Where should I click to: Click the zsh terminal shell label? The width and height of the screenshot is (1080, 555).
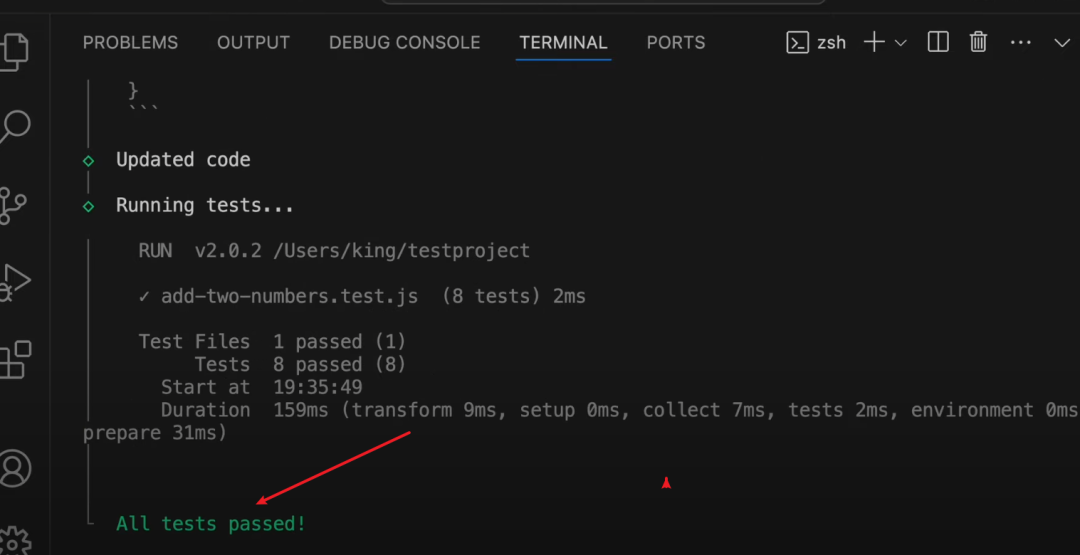pos(816,42)
